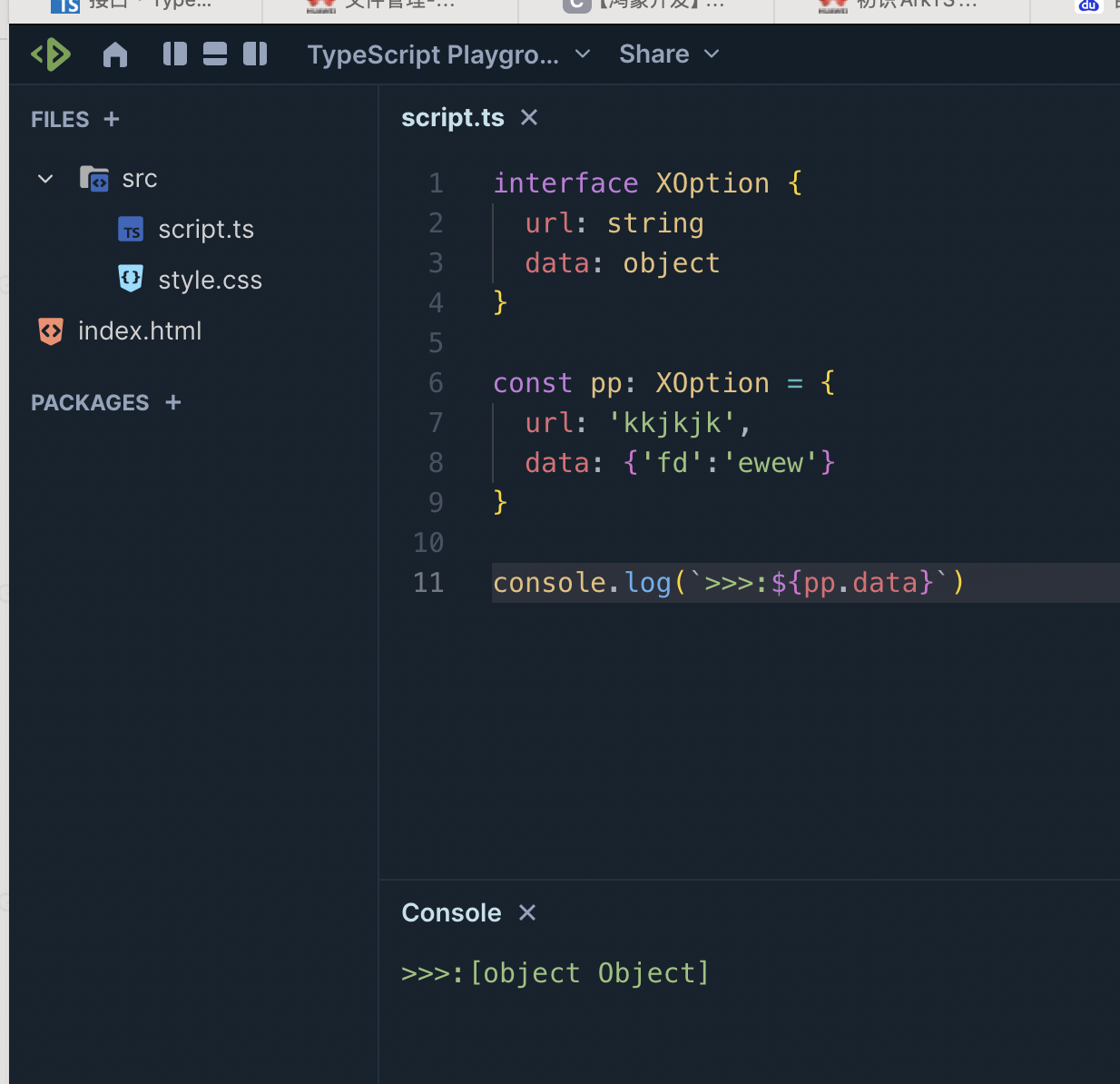Close the Console panel
This screenshot has width=1120, height=1084.
[527, 912]
